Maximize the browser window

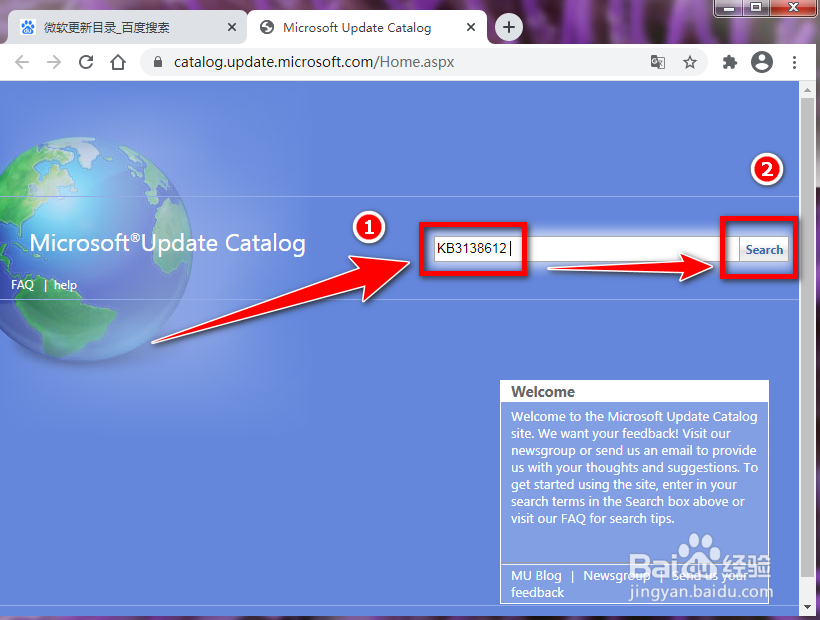756,8
